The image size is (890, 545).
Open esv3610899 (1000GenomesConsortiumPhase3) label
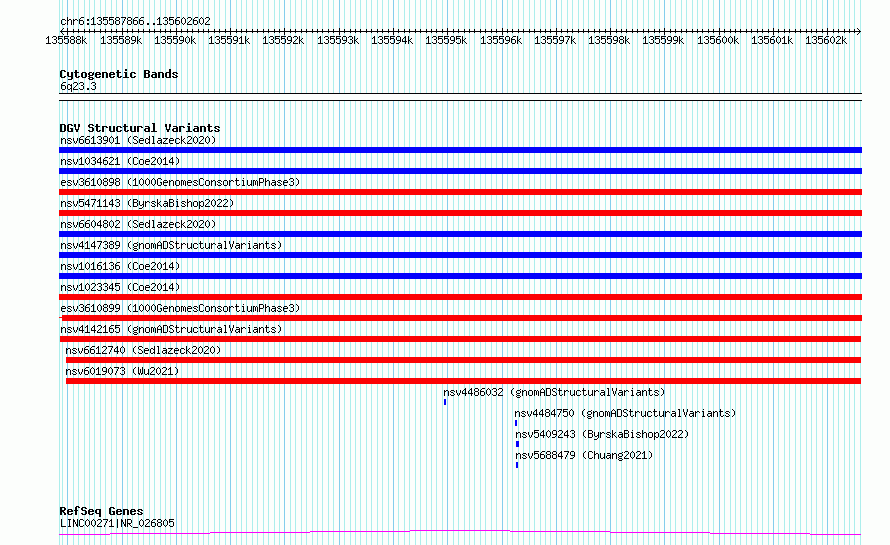point(180,308)
